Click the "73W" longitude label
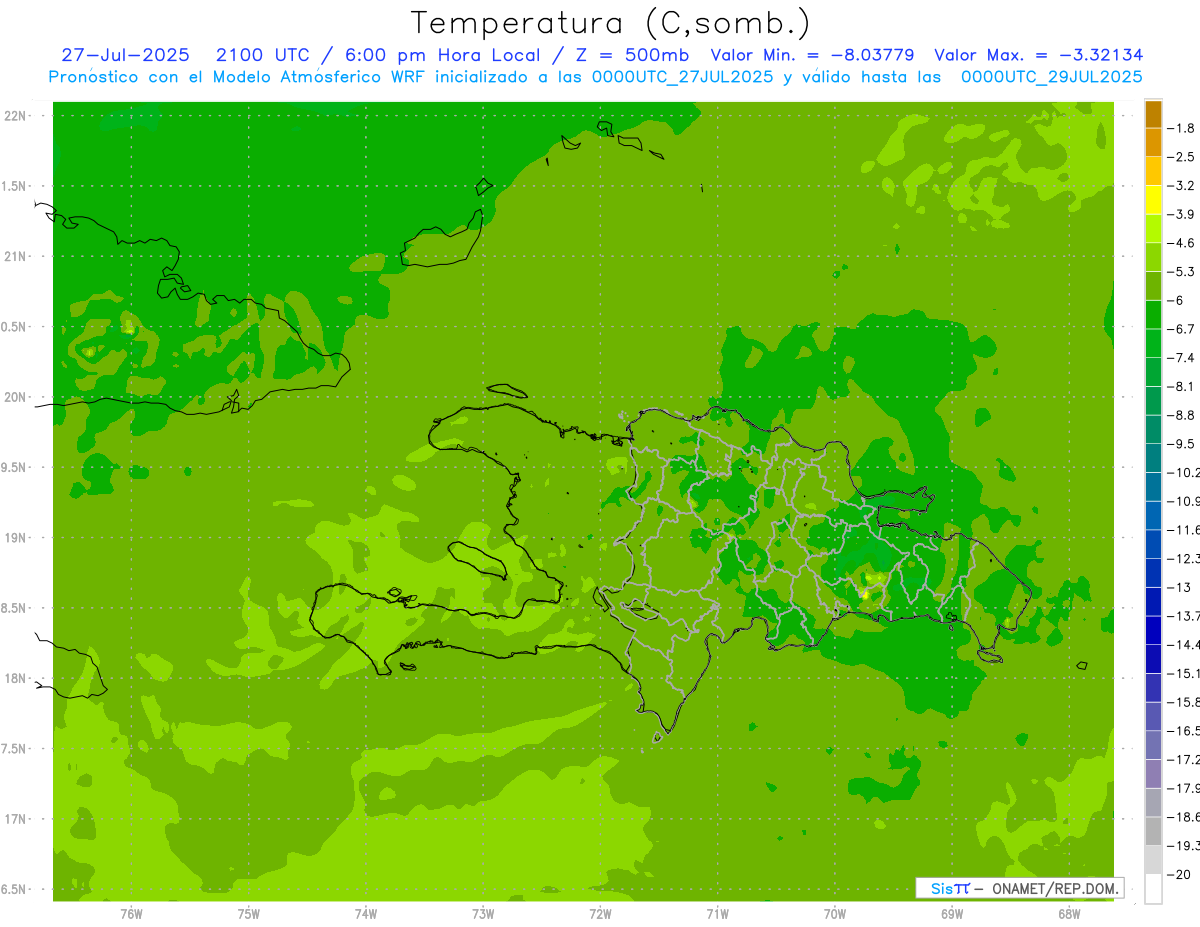1200x927 pixels. [x=483, y=913]
